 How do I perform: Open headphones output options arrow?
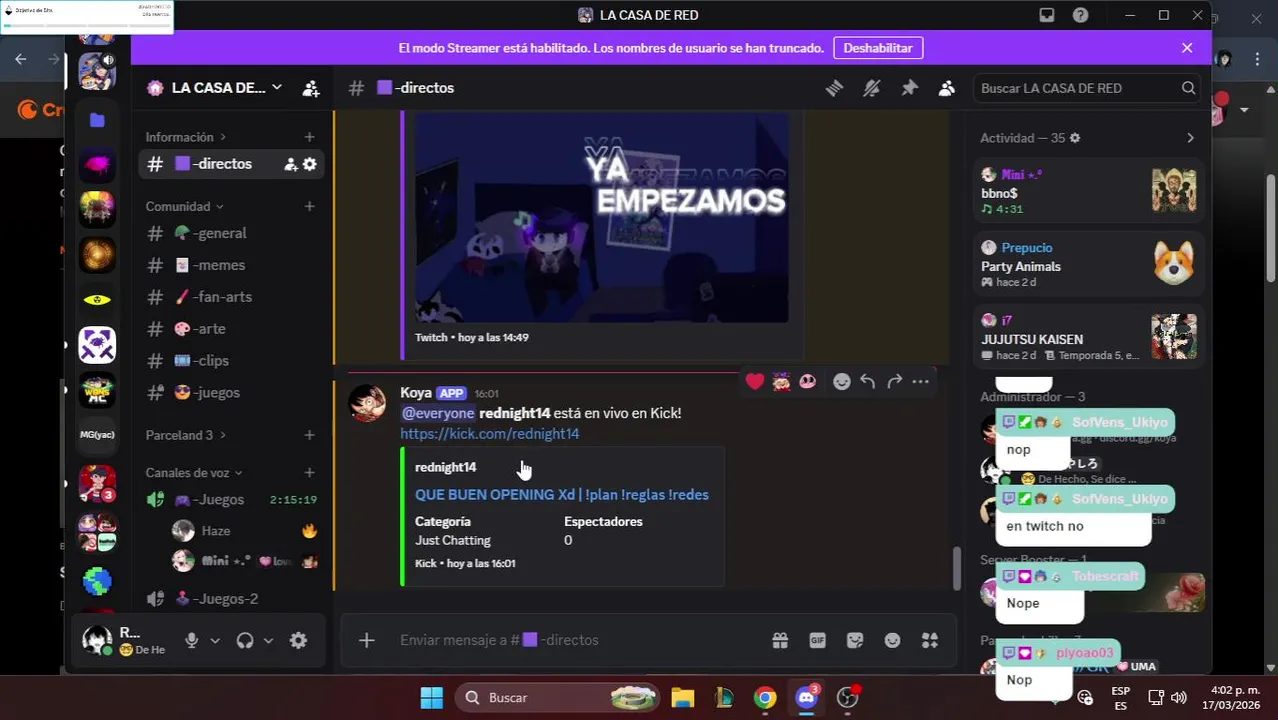tap(268, 641)
